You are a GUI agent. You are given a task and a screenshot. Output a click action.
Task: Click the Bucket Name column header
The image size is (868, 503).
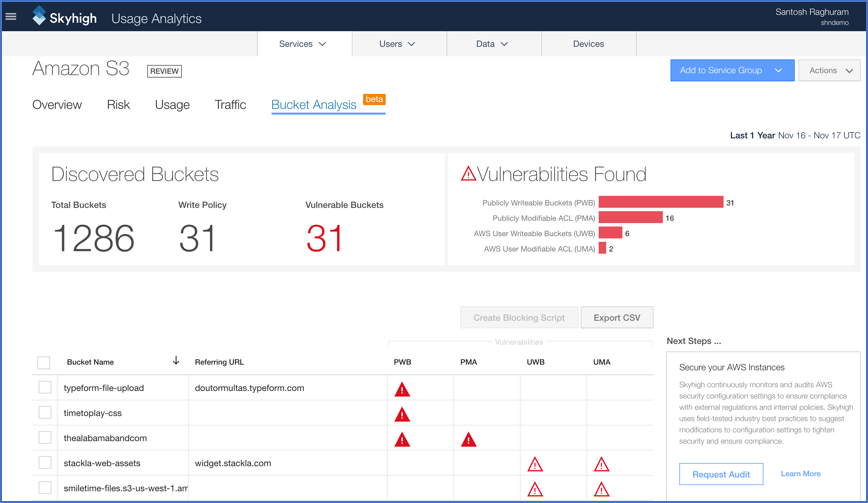(x=90, y=362)
